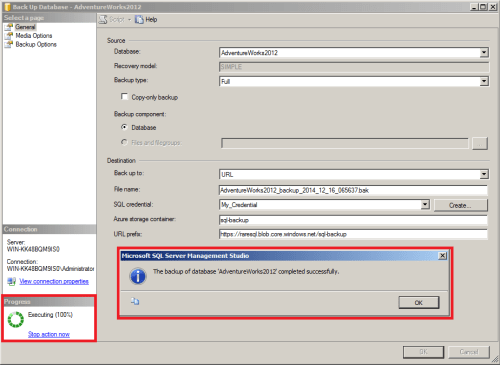
Task: Open the Script dropdown arrow
Action: (x=129, y=20)
